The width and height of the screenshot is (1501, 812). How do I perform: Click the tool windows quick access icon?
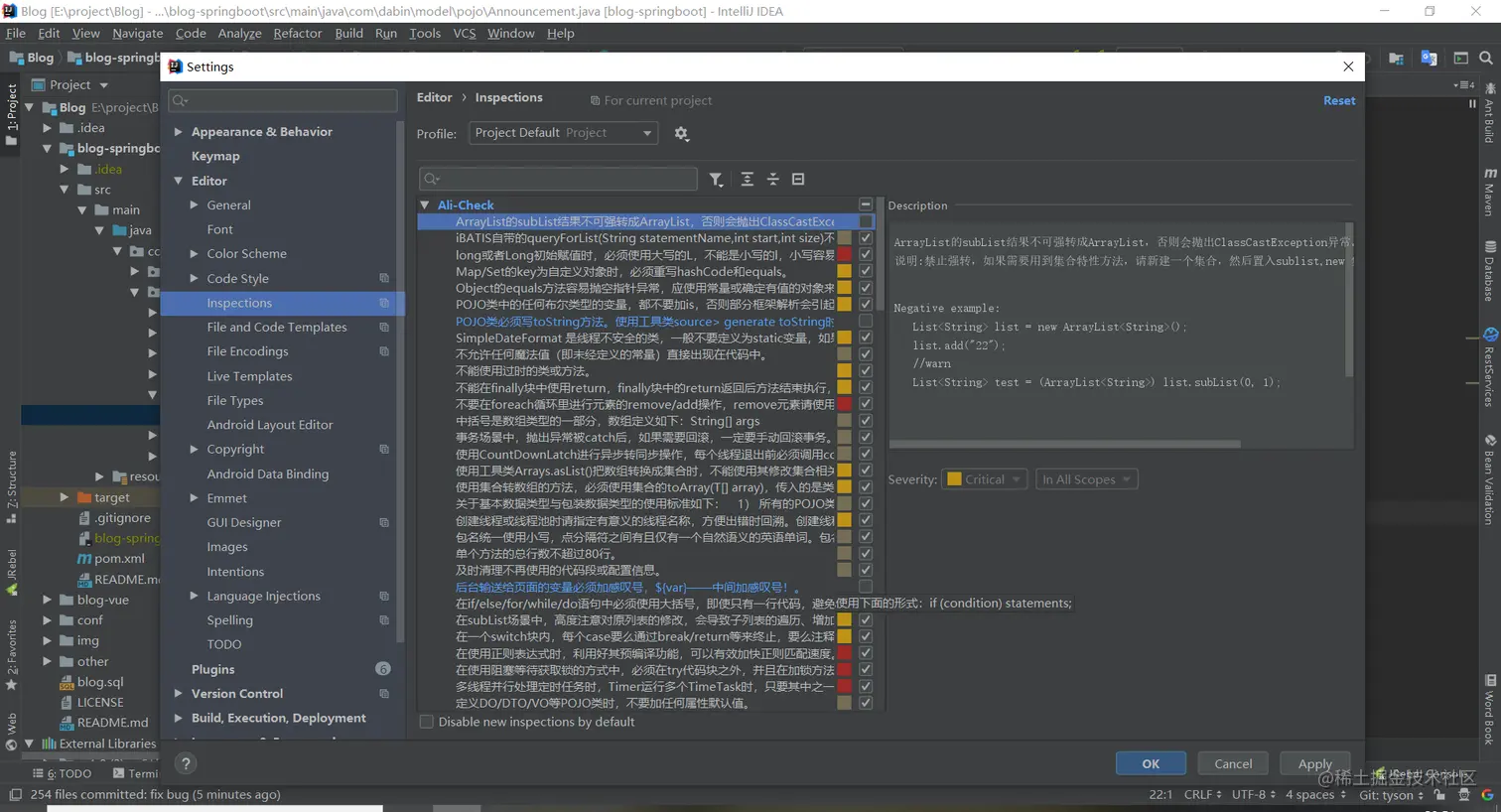click(15, 794)
